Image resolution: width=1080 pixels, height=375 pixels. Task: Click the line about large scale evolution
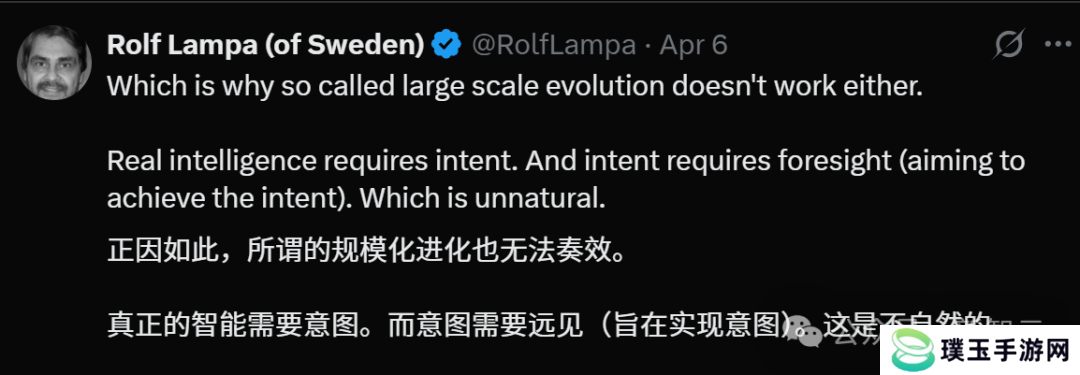(515, 86)
